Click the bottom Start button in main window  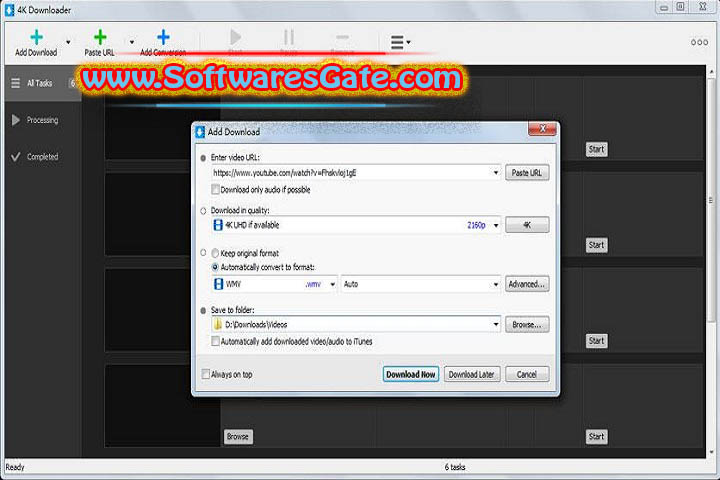596,436
